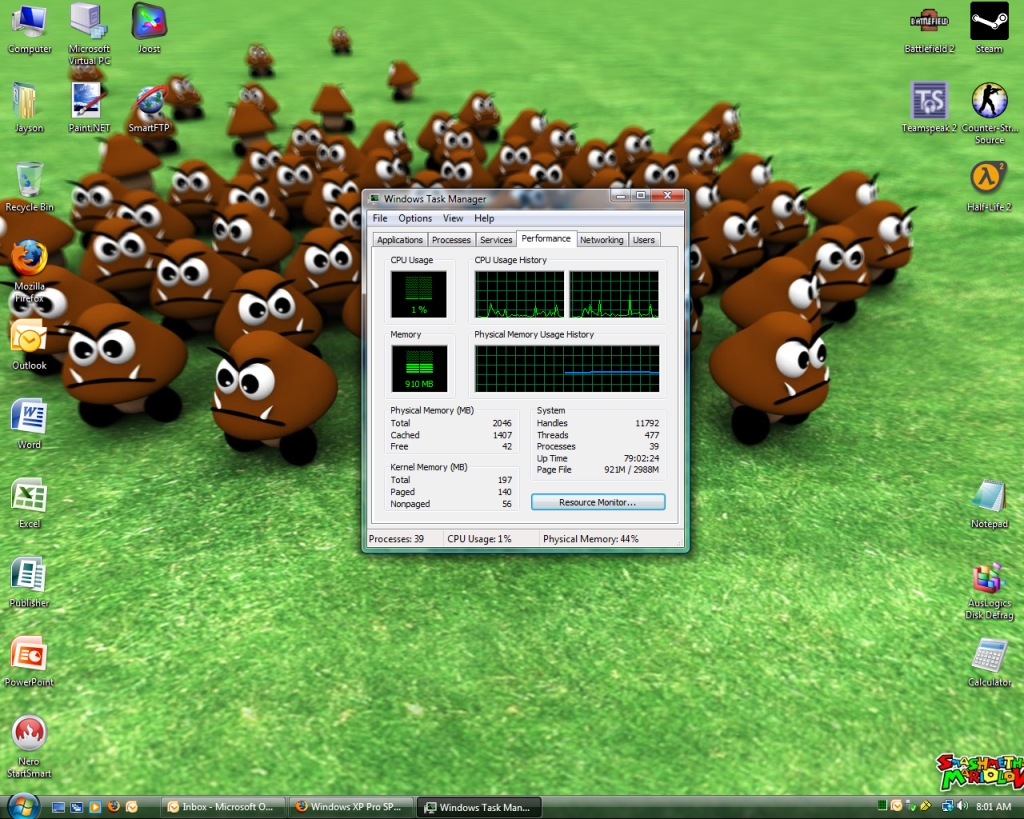The height and width of the screenshot is (819, 1024).
Task: Launch Firefox from the Quick Launch bar
Action: [113, 807]
